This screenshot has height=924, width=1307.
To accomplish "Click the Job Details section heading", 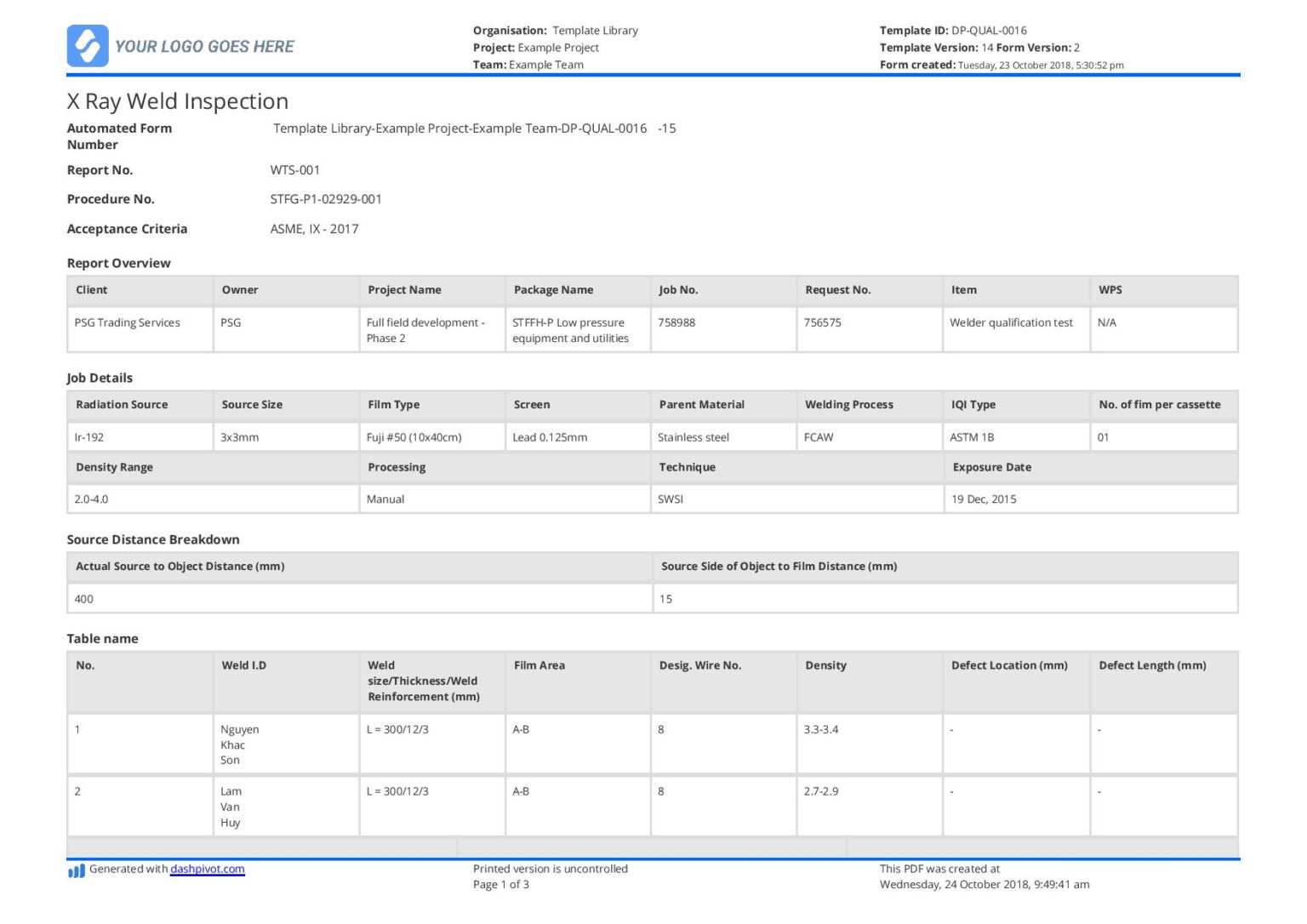I will pyautogui.click(x=100, y=378).
